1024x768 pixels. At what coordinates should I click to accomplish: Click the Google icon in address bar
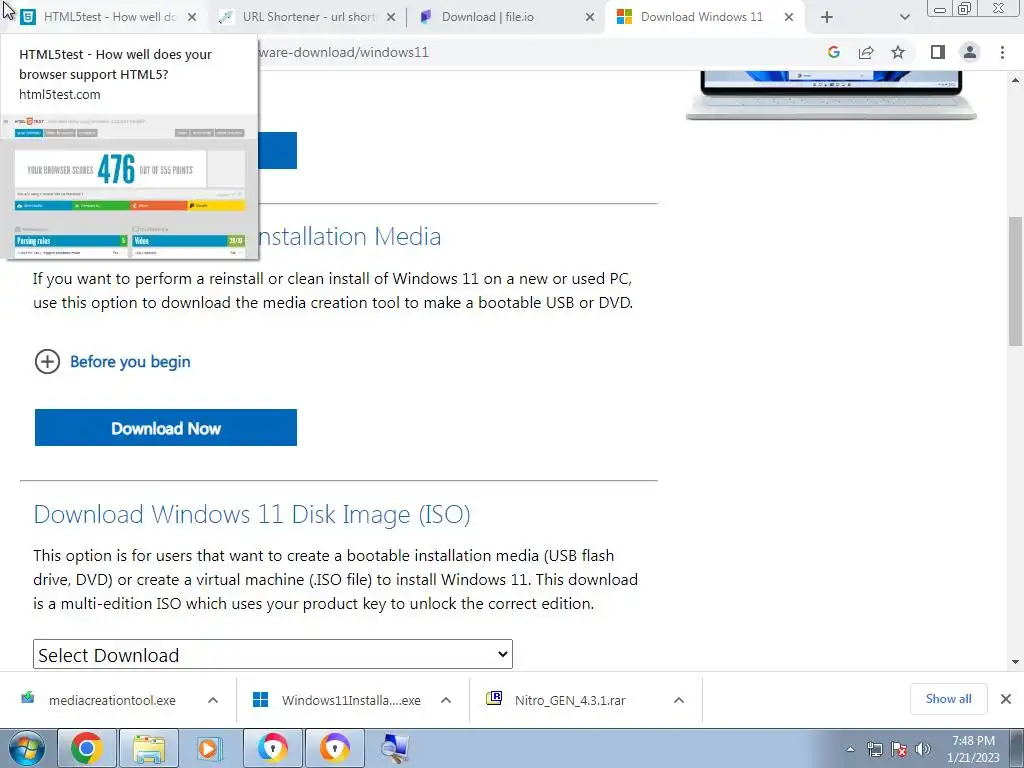[x=833, y=52]
